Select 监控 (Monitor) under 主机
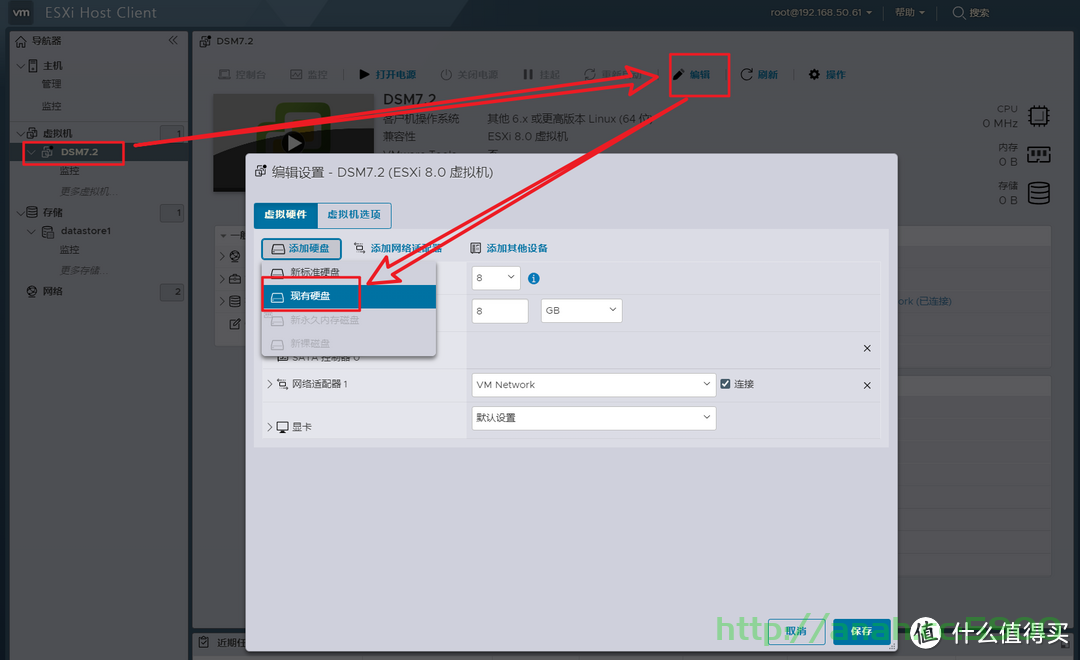This screenshot has width=1080, height=660. [51, 106]
